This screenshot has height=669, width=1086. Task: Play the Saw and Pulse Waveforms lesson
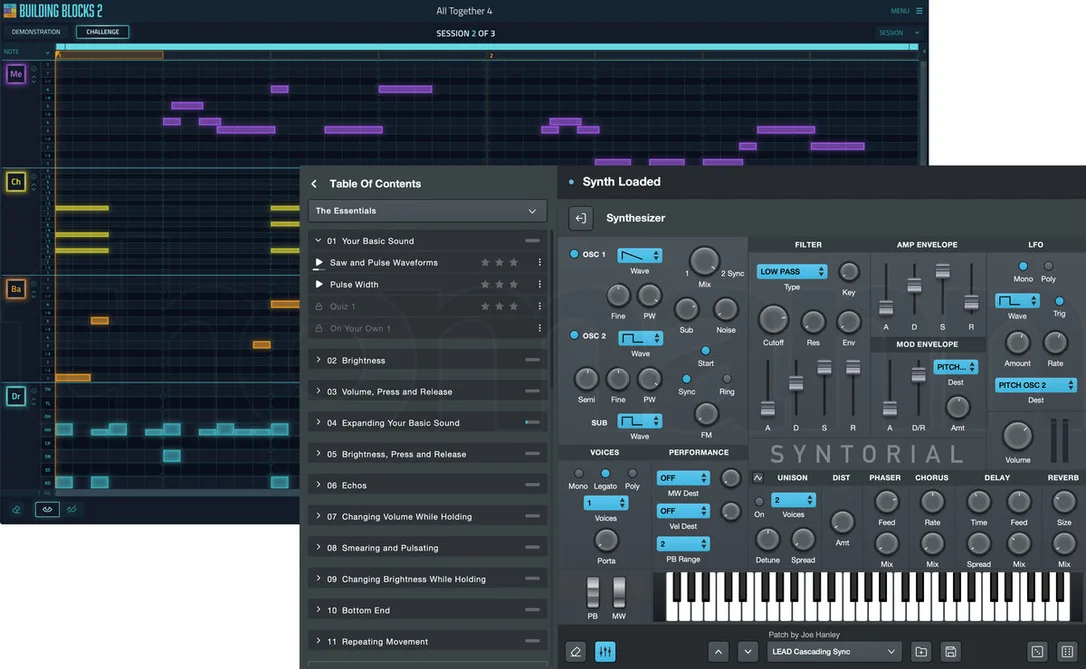coord(319,262)
